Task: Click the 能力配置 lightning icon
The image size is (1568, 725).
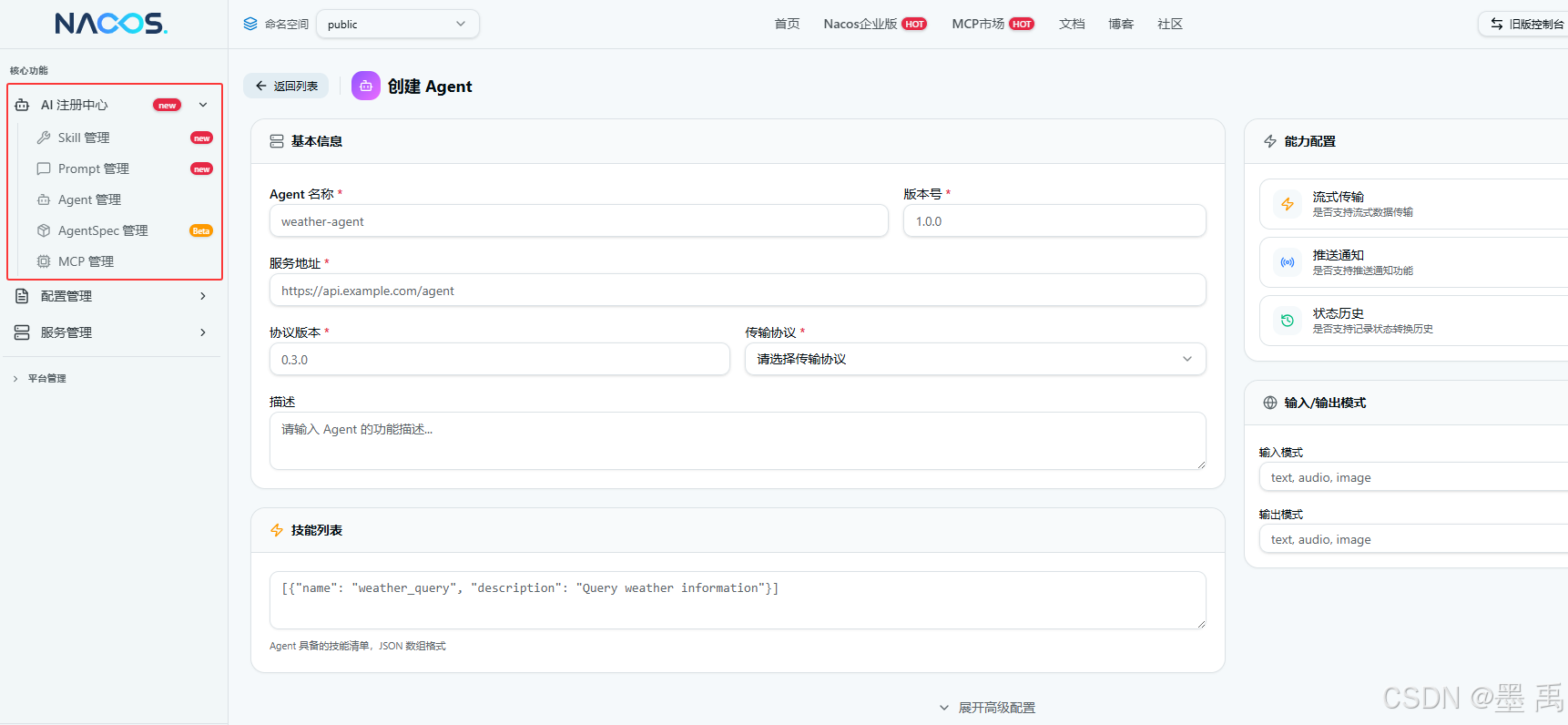Action: pyautogui.click(x=1270, y=141)
